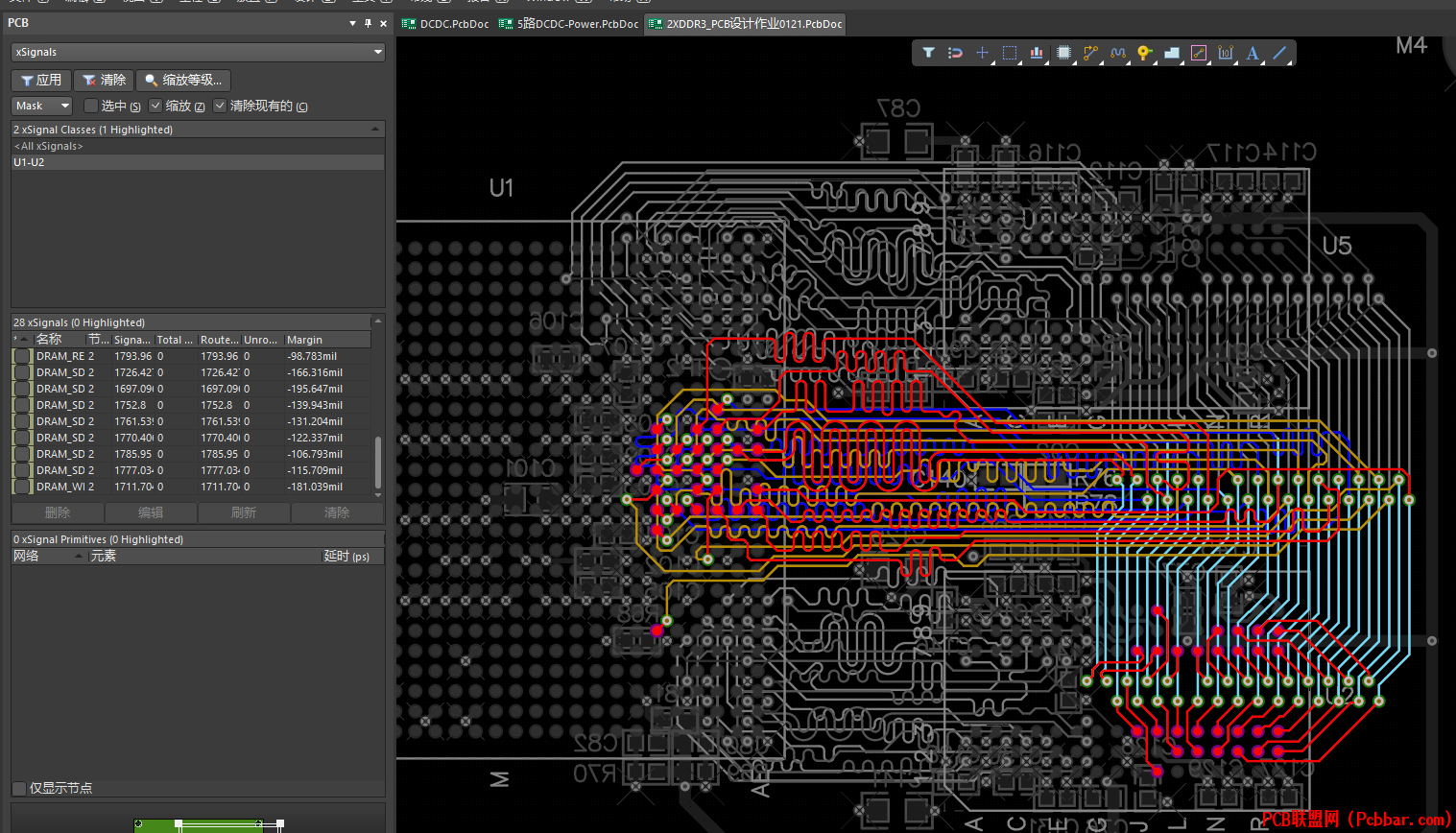Pin the PCB panel
This screenshot has height=833, width=1456.
point(368,23)
